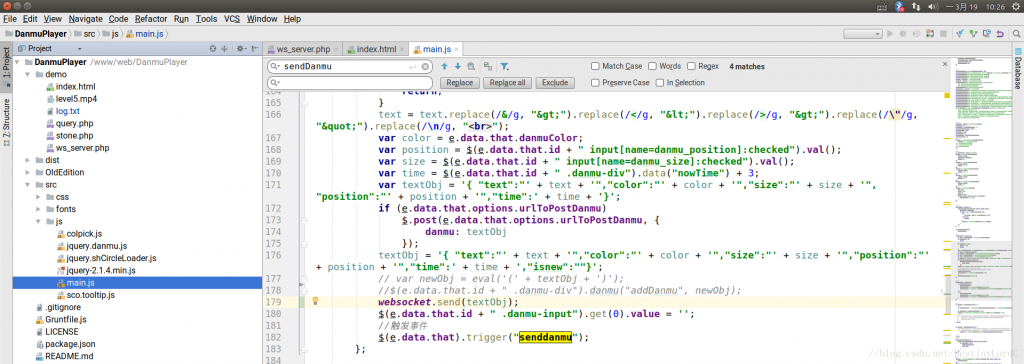Expand the css folder
The width and height of the screenshot is (1024, 364).
tap(38, 197)
